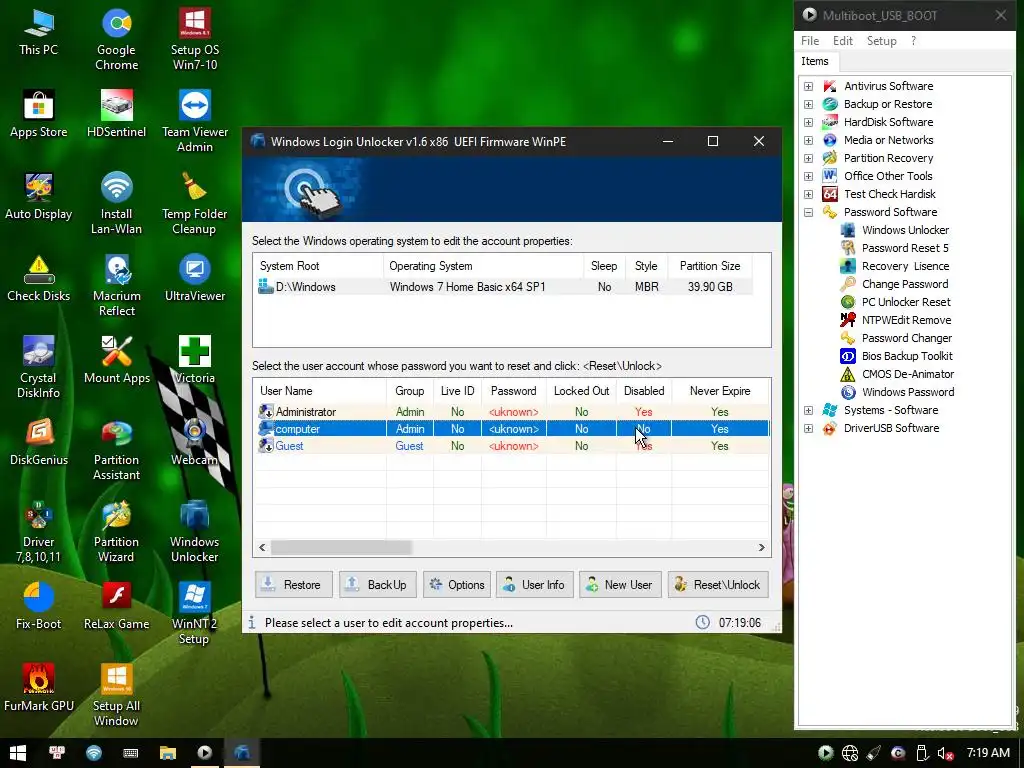Click the New User button
Screen dimensions: 1024x768
[620, 584]
